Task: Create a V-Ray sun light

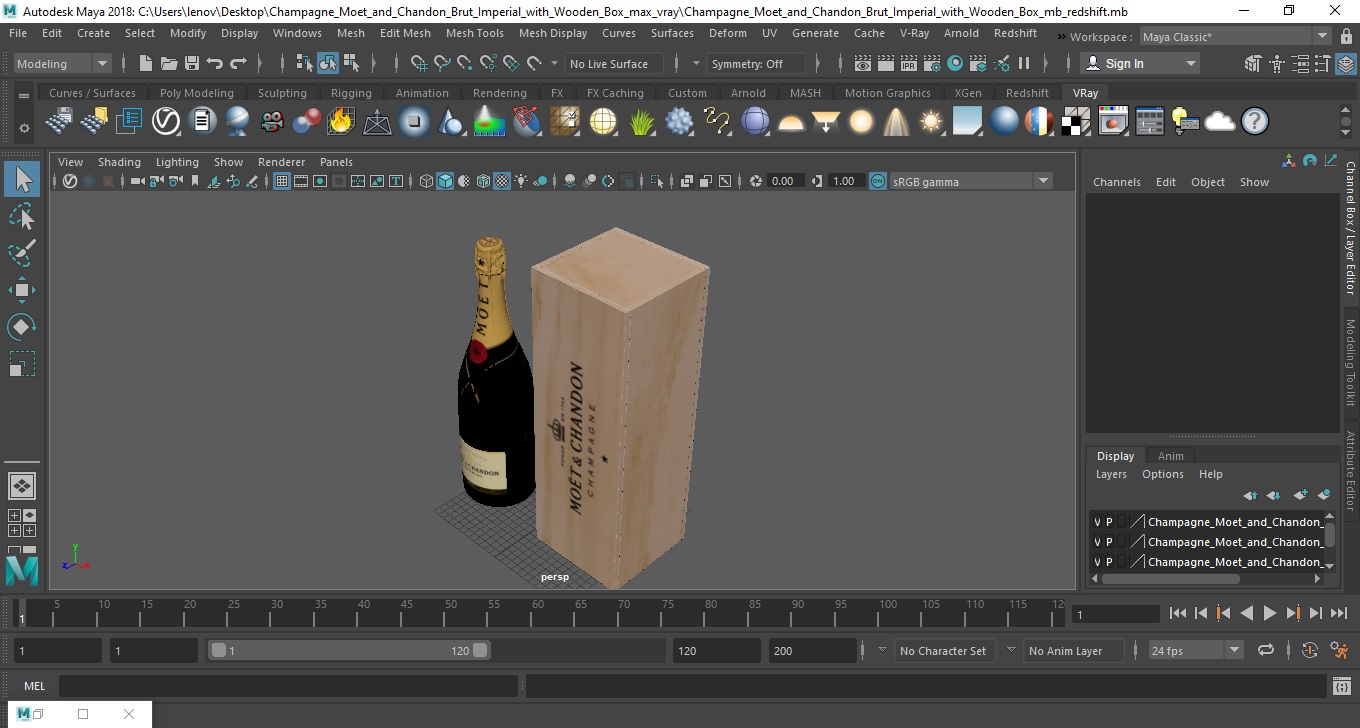Action: 931,122
